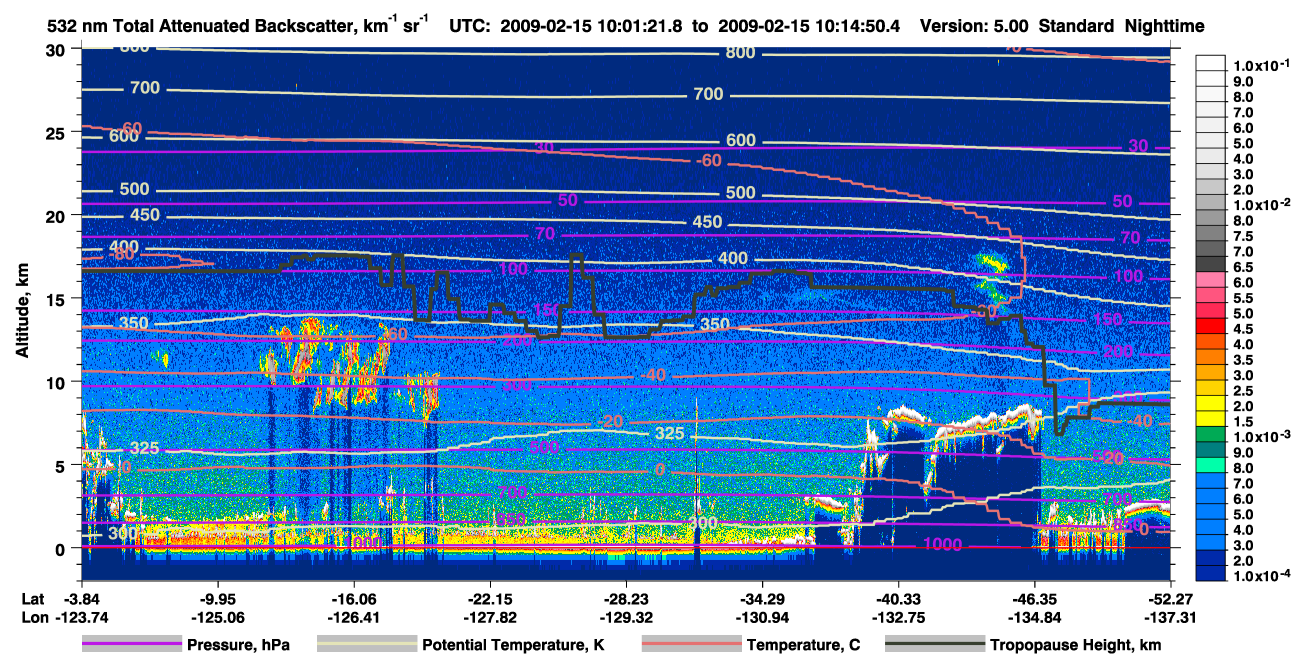
Task: Click the 'Potential Temperature, K' legend label
Action: click(513, 645)
